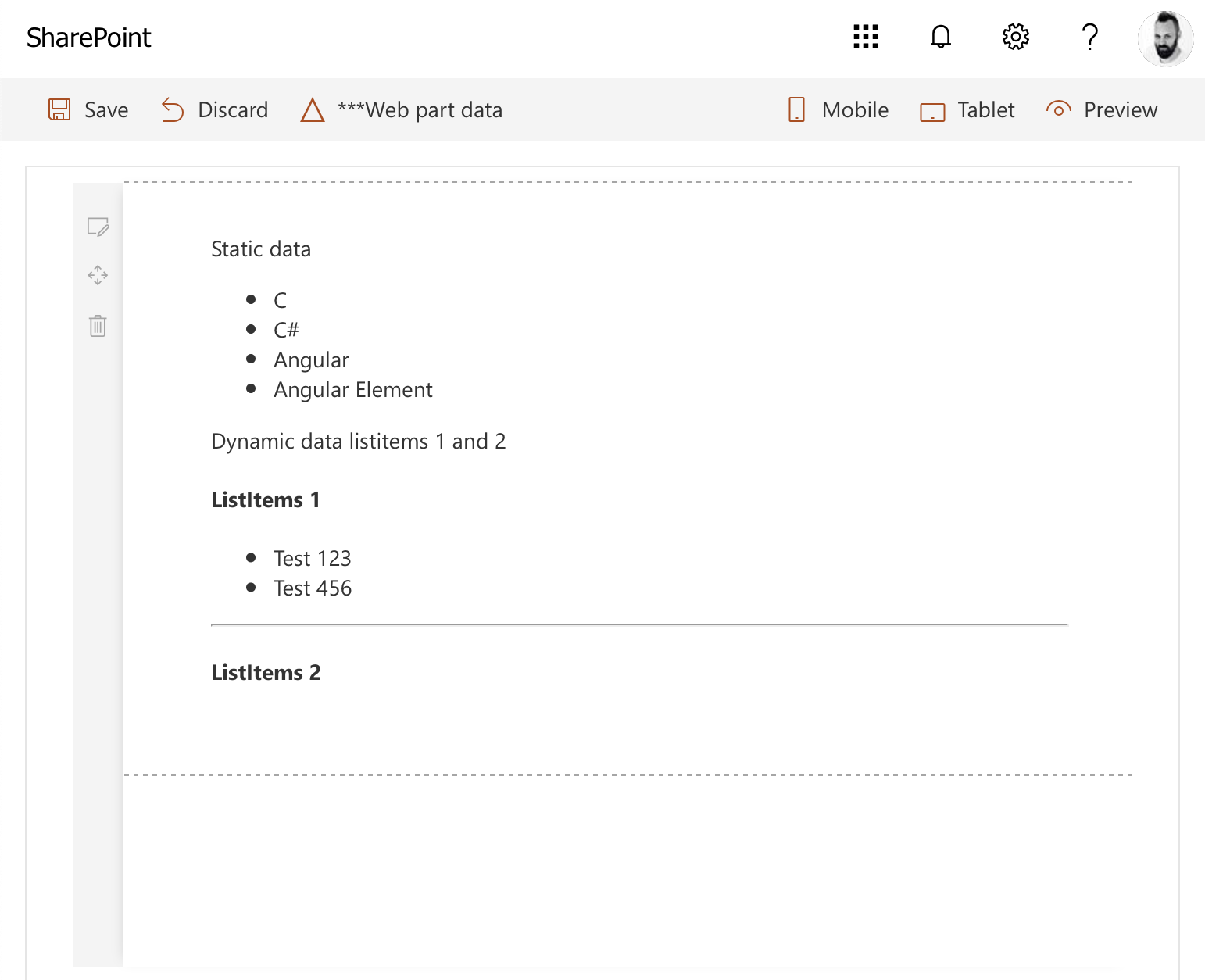
Task: Click the Save disk icon
Action: (59, 109)
